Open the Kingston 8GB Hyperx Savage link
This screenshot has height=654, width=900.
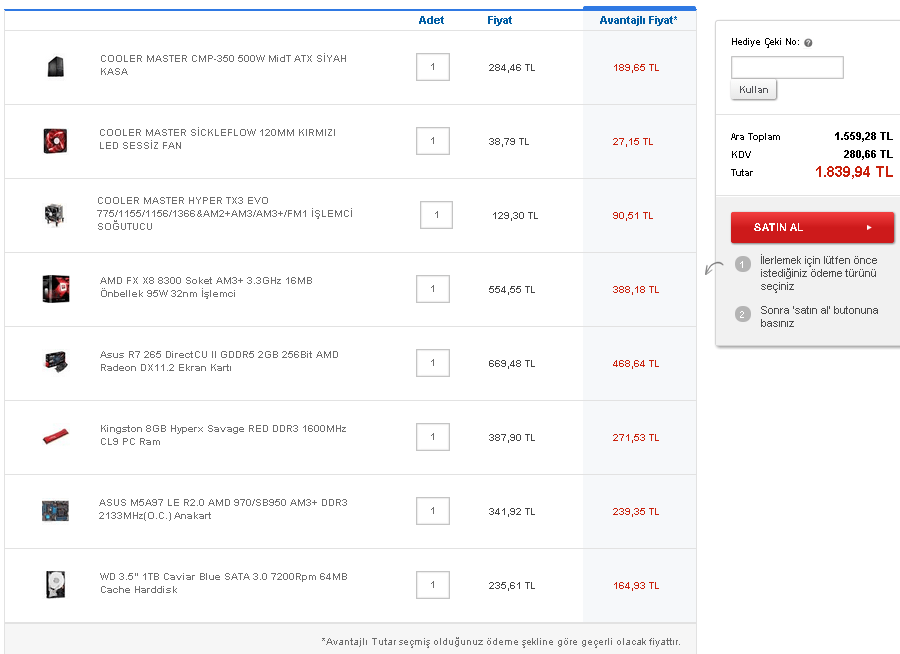coord(223,435)
